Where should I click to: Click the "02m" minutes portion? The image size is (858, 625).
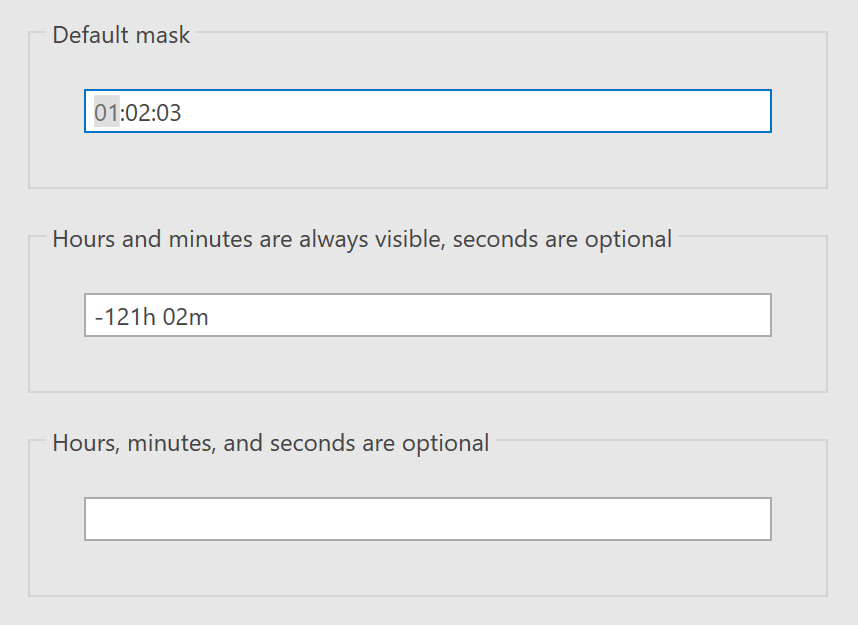(189, 317)
